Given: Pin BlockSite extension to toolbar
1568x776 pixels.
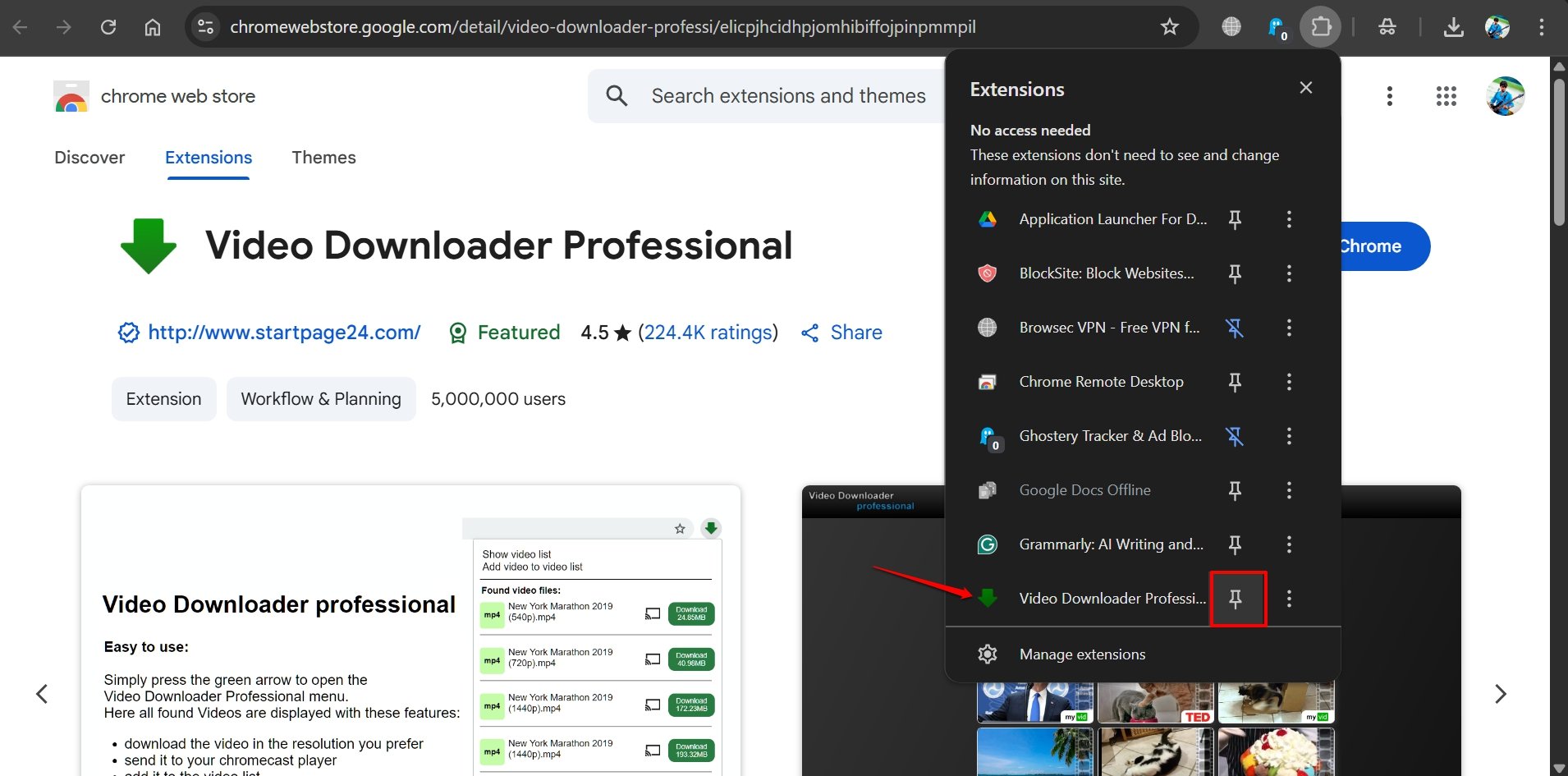Looking at the screenshot, I should coord(1235,273).
